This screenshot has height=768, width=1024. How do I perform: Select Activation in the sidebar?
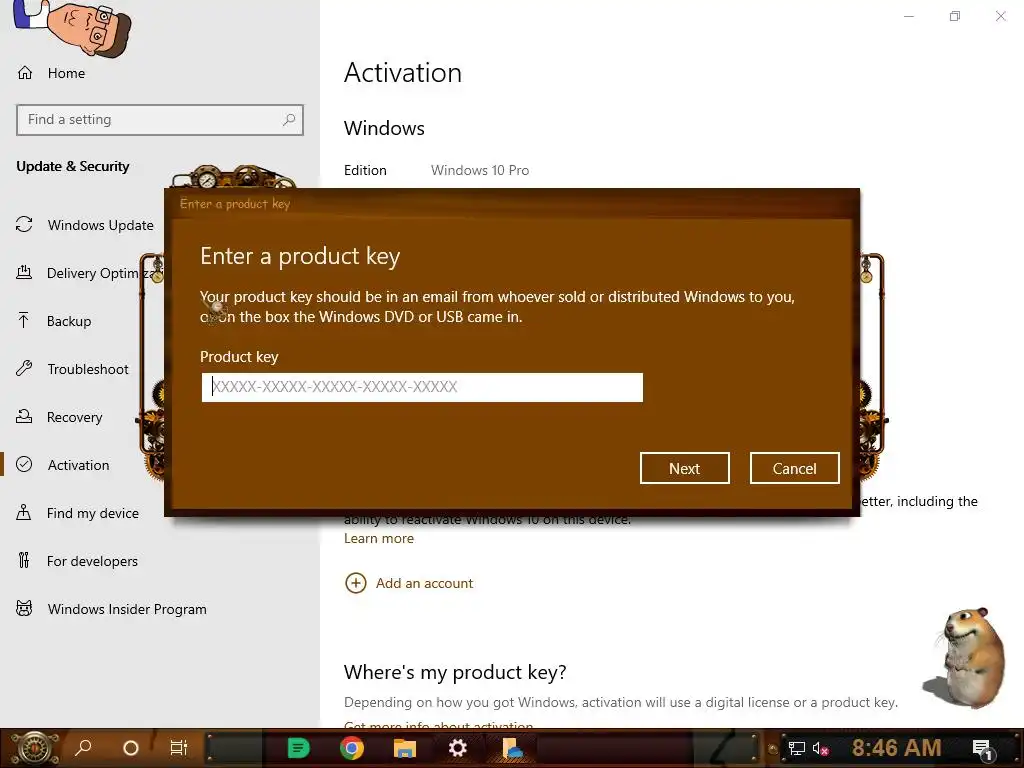(x=78, y=465)
